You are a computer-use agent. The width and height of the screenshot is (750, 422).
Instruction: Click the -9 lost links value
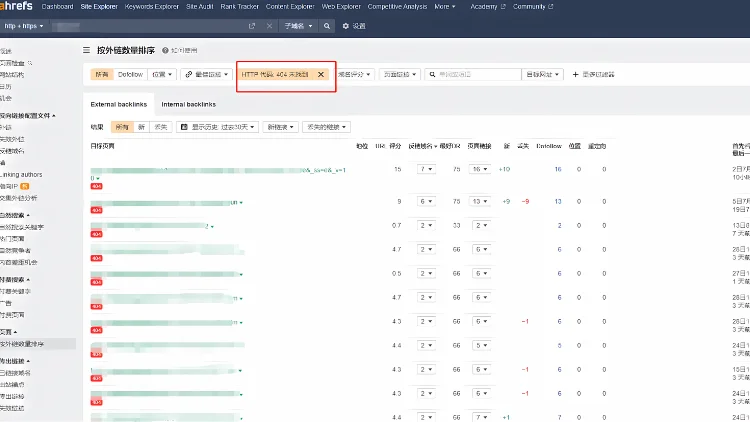click(525, 201)
